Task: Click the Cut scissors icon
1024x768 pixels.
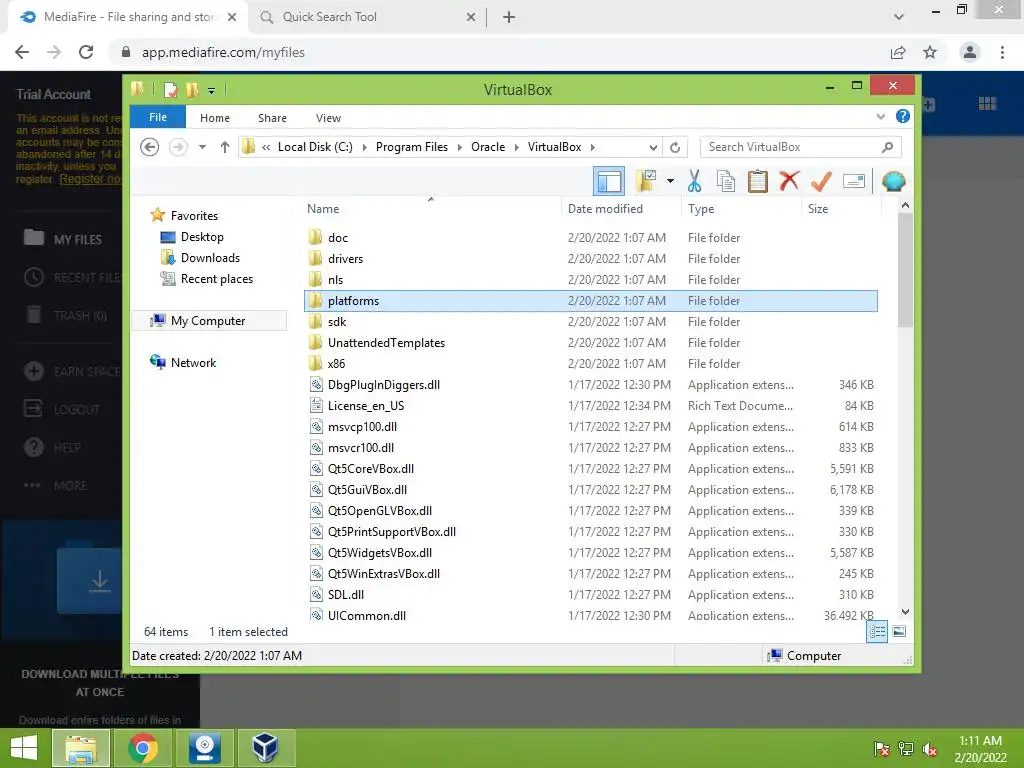Action: point(694,181)
